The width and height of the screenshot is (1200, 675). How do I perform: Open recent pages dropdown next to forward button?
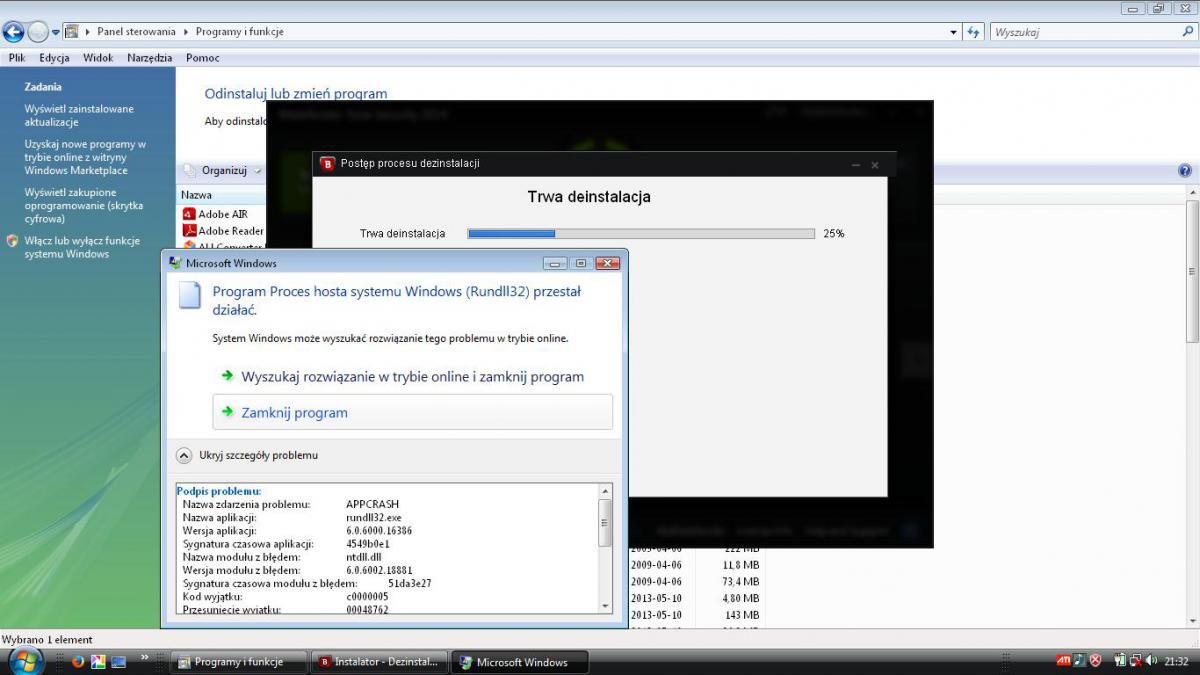pyautogui.click(x=56, y=32)
